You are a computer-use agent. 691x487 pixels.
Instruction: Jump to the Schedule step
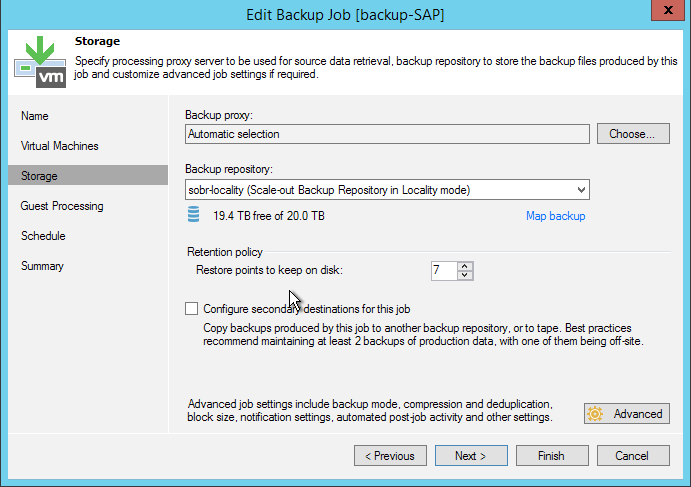[43, 236]
